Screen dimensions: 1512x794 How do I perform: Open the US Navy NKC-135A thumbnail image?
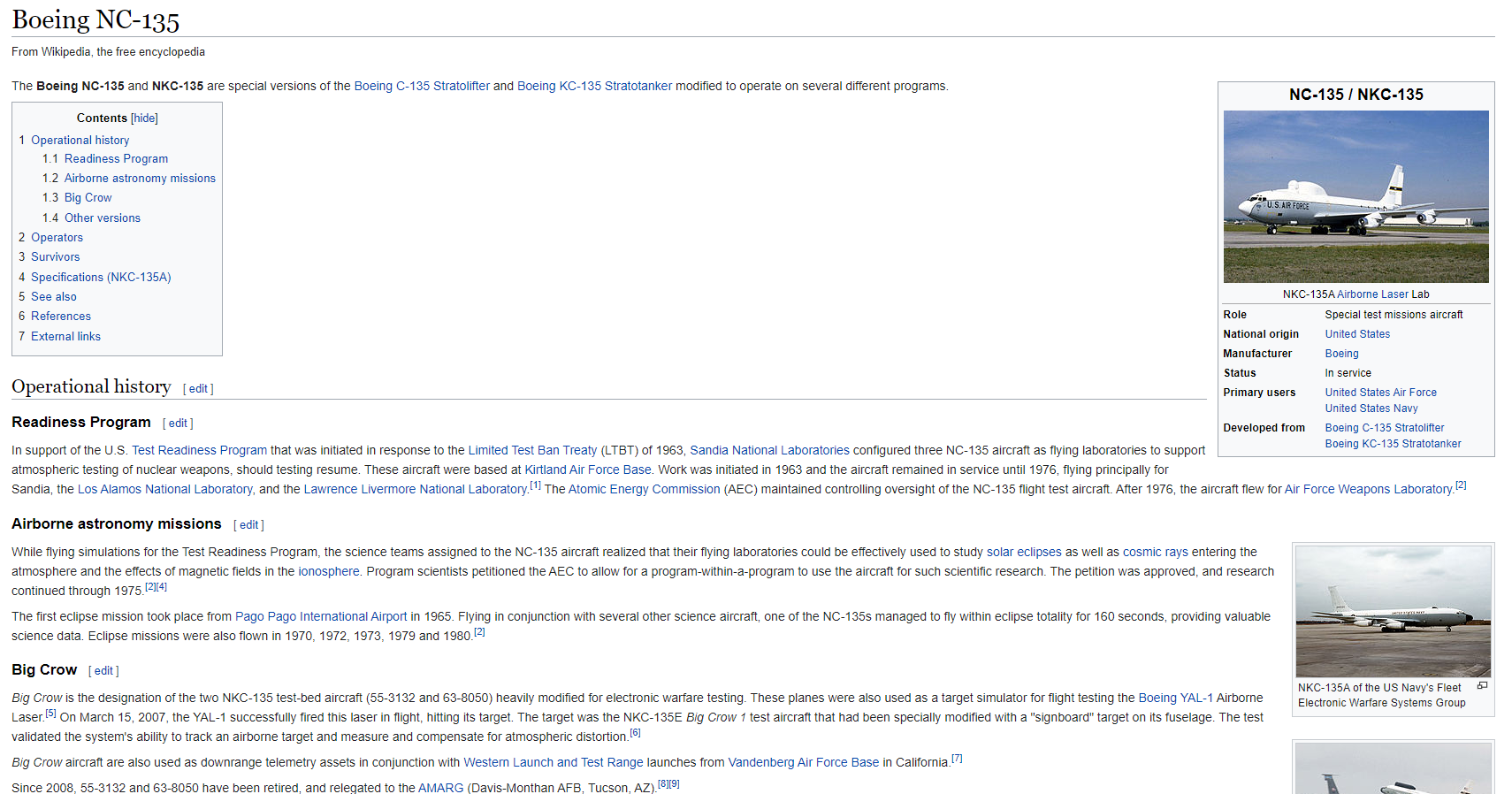[1393, 611]
